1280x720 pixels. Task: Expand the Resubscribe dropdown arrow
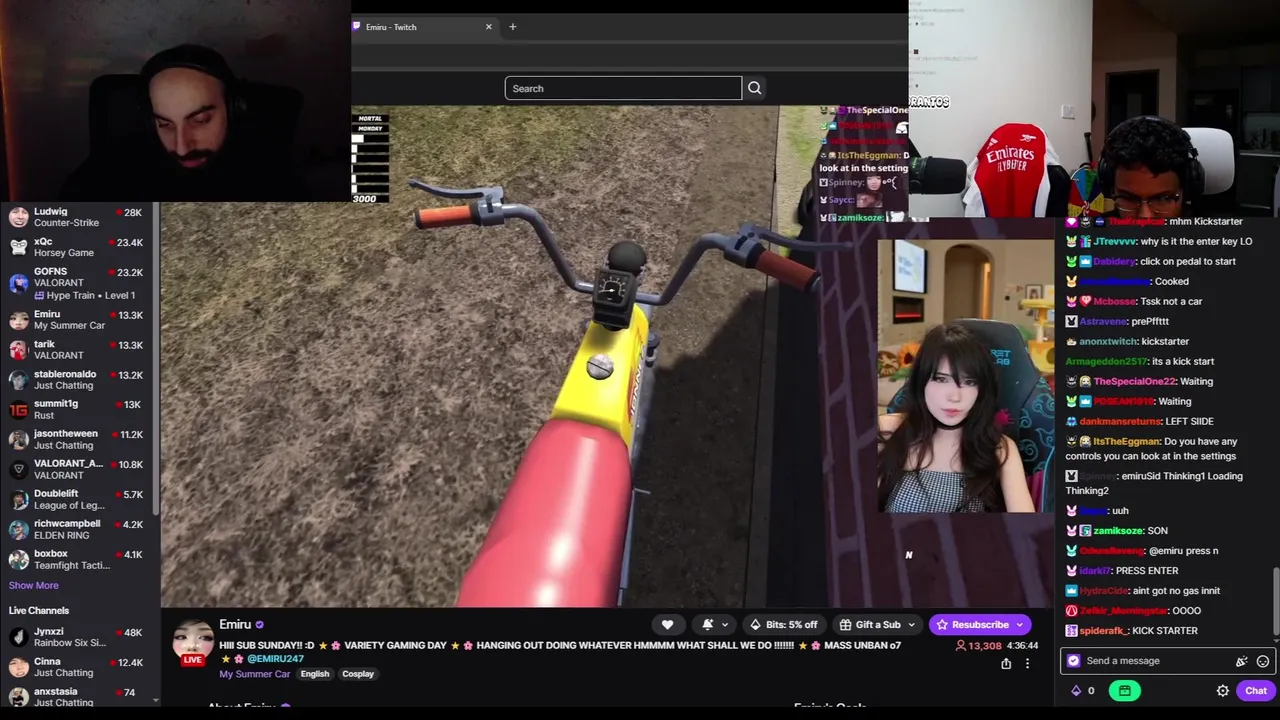(x=1019, y=625)
